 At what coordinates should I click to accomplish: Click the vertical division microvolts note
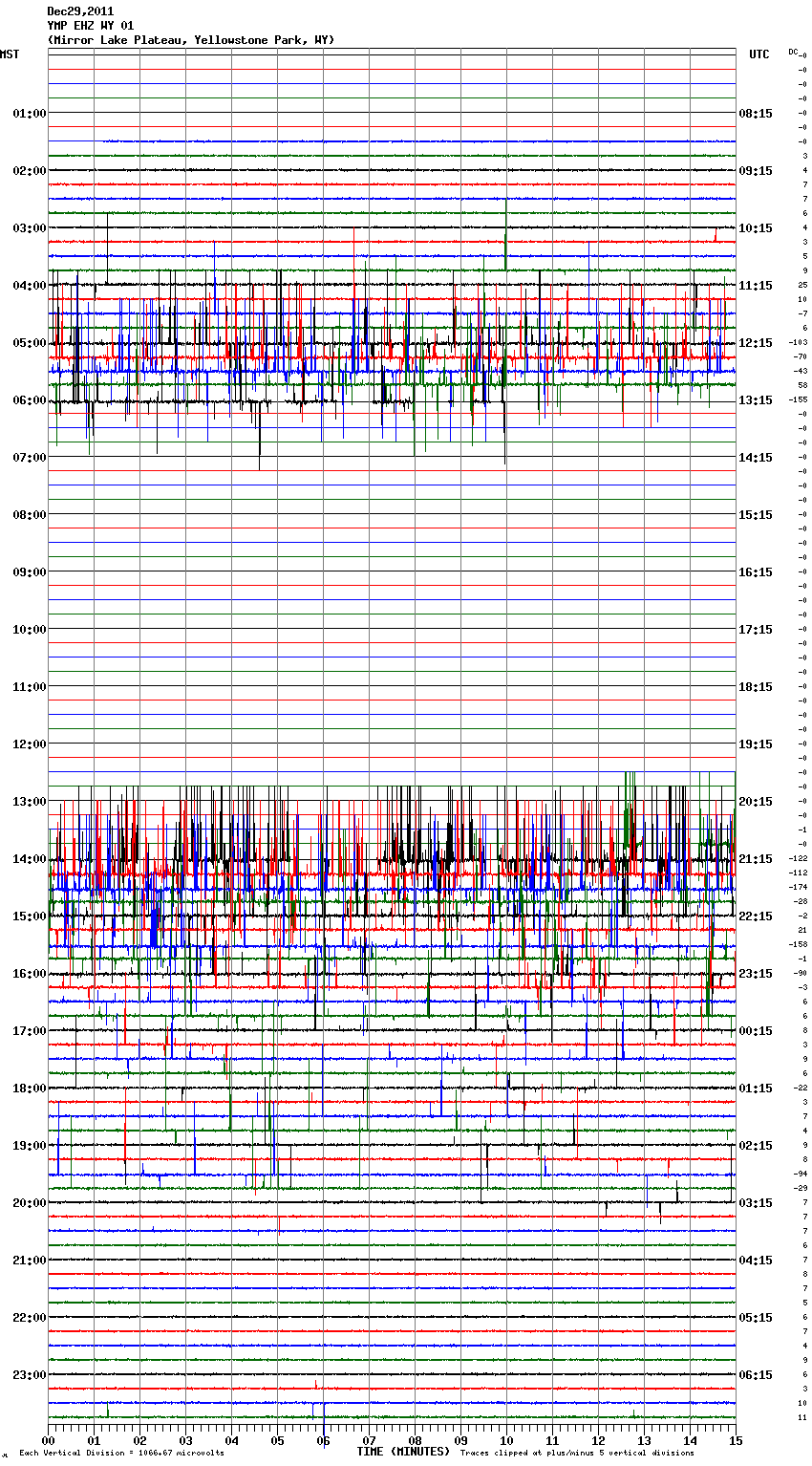click(x=122, y=1454)
